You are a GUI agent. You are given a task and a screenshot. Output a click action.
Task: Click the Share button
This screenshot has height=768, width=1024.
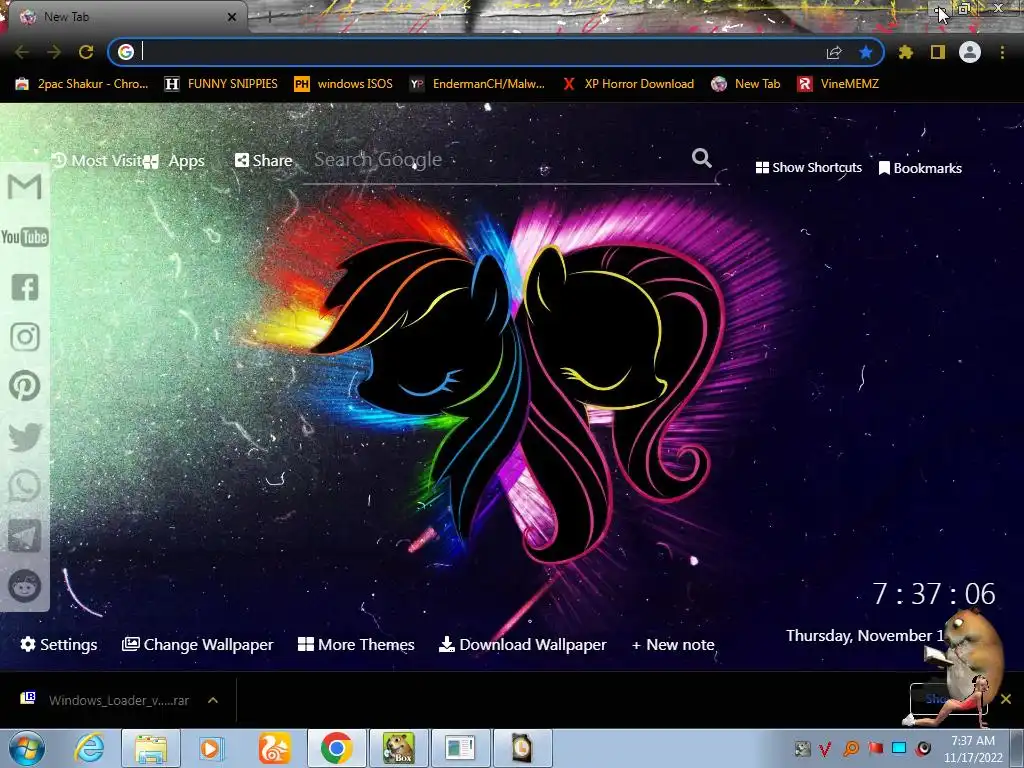click(x=264, y=161)
